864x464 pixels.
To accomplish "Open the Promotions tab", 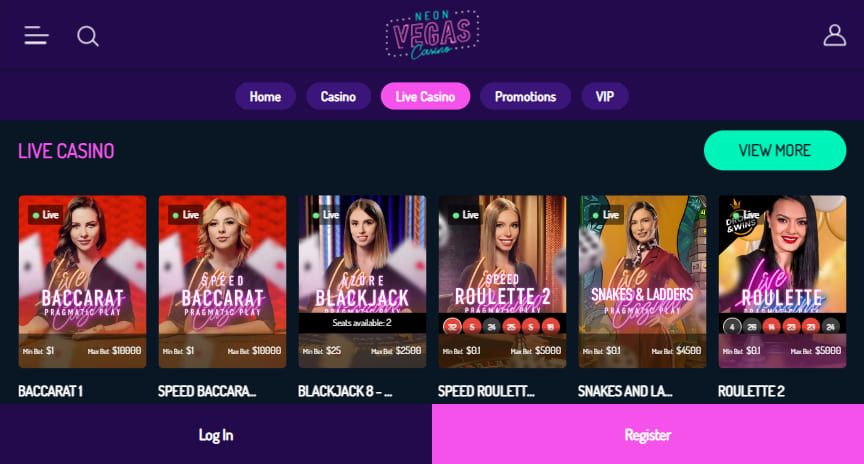I will tap(525, 96).
